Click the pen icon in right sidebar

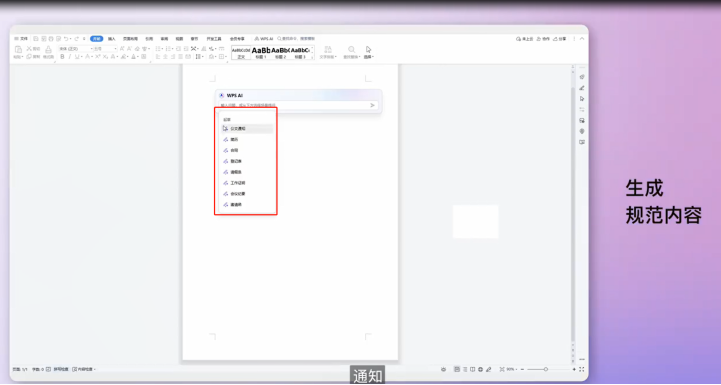(x=582, y=88)
